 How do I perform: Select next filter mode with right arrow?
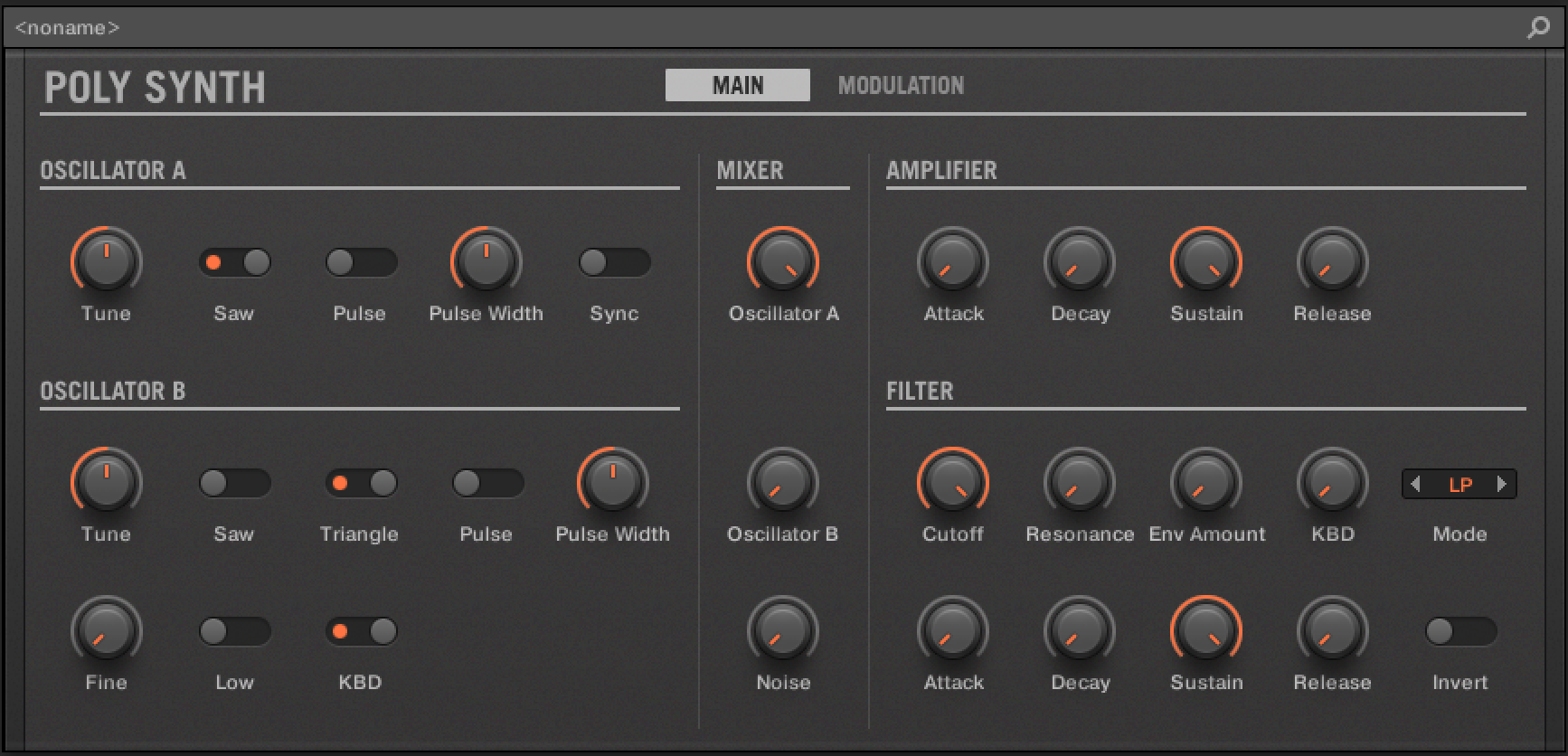pos(1502,484)
